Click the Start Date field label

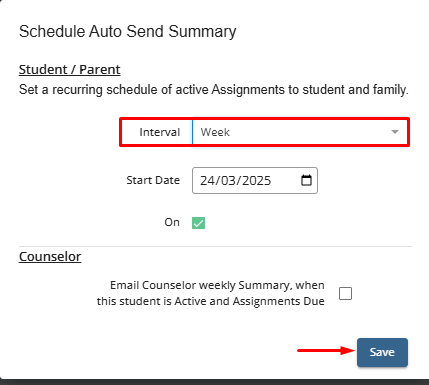pyautogui.click(x=153, y=180)
